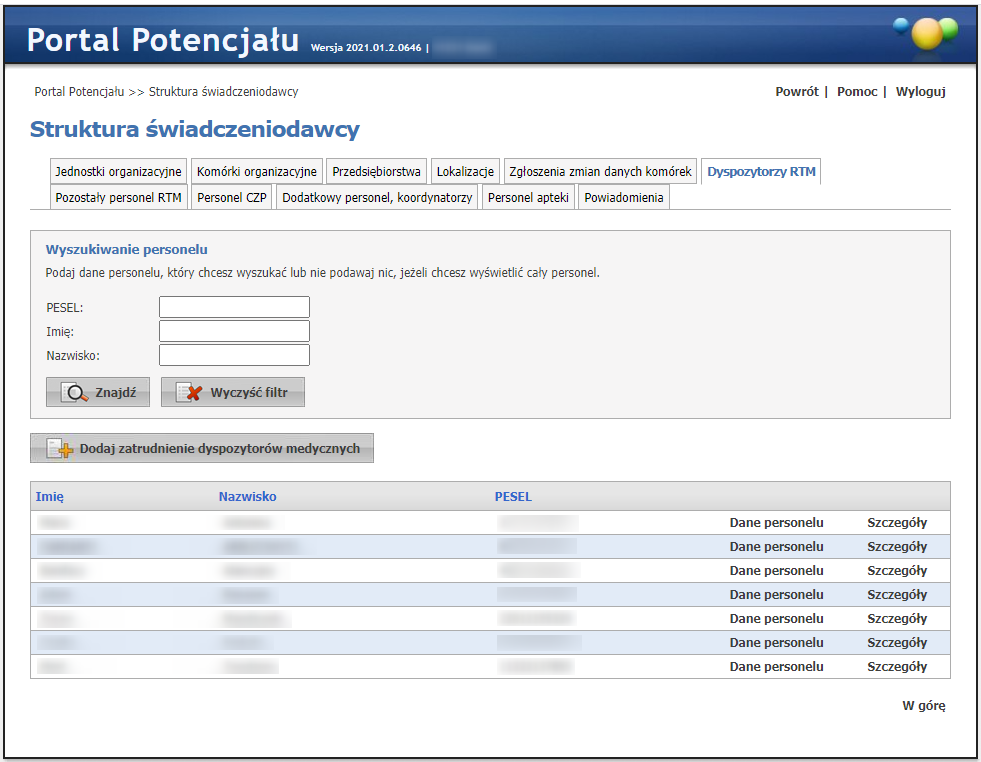Open the Lokalizacje tab

pos(465,171)
